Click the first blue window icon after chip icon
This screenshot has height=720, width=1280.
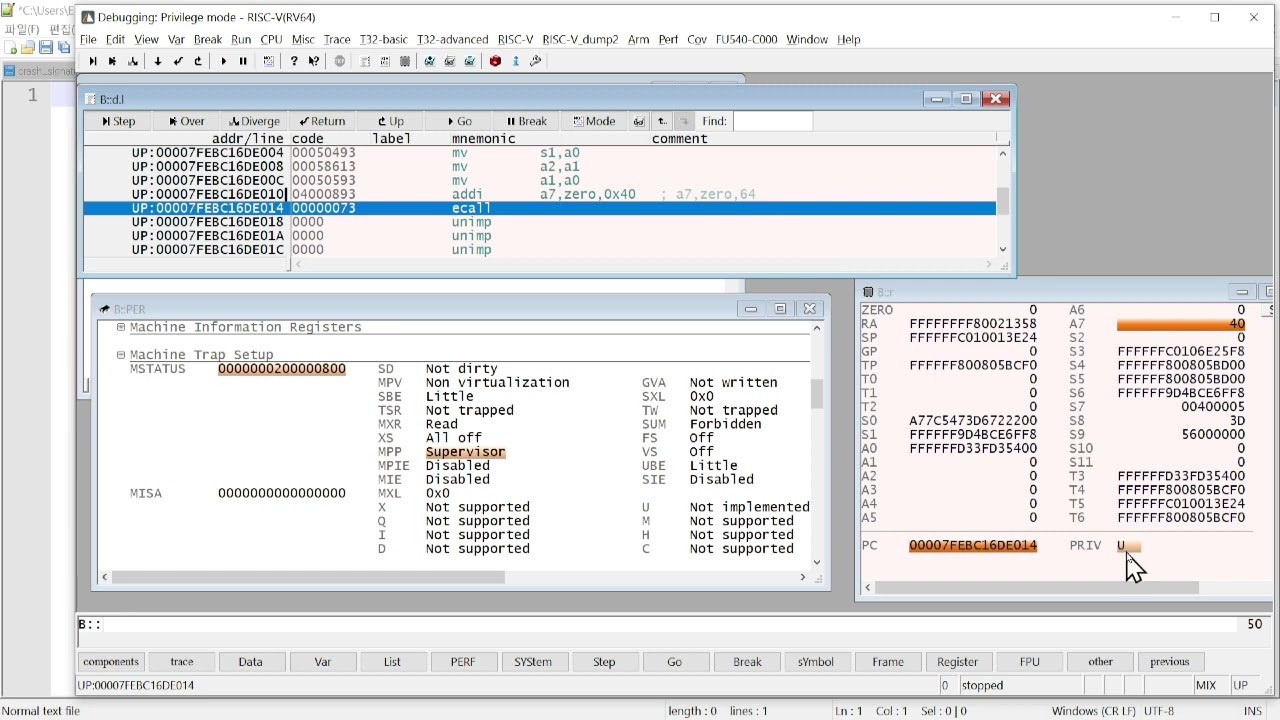(x=429, y=61)
